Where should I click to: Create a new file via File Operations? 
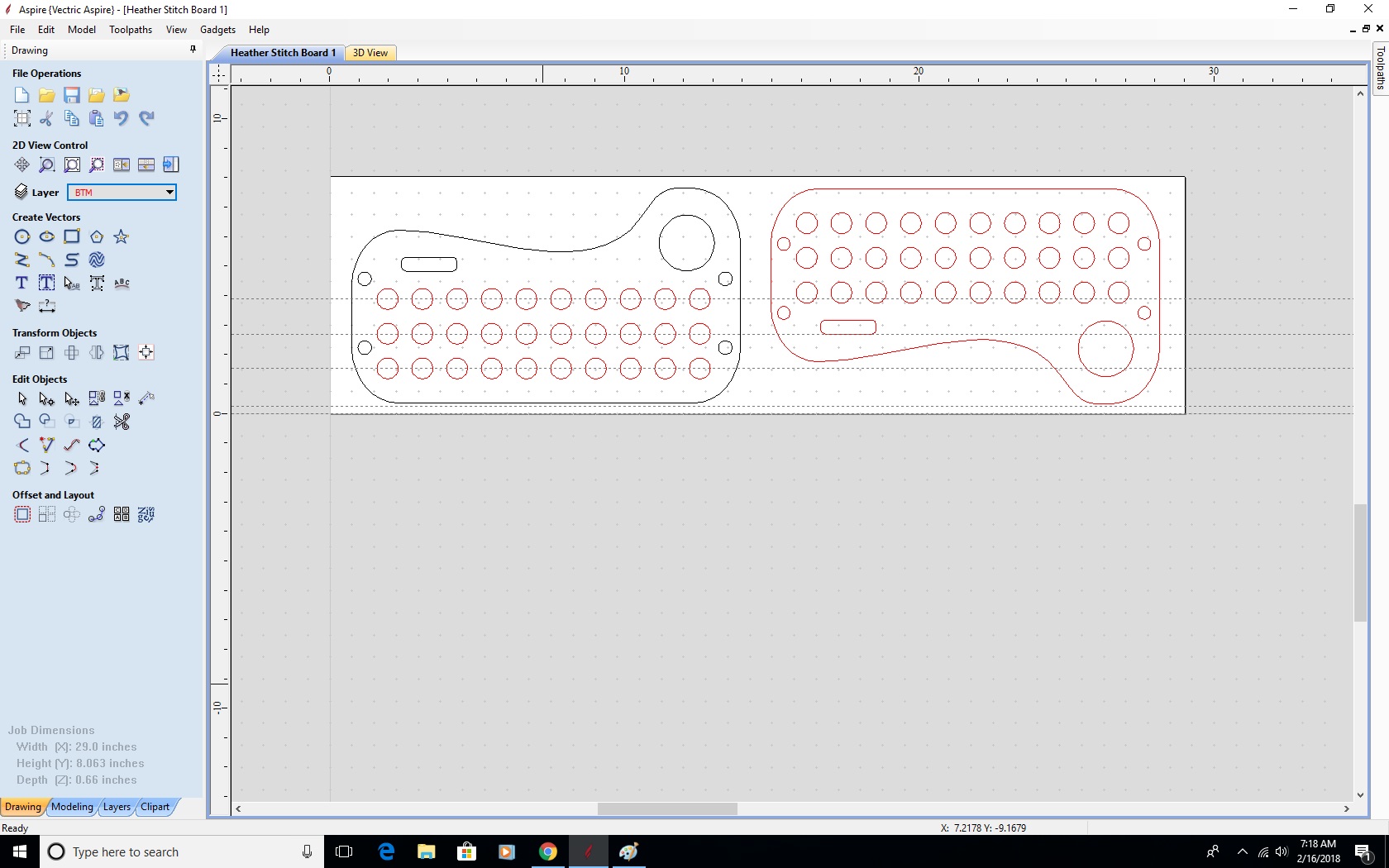(22, 95)
